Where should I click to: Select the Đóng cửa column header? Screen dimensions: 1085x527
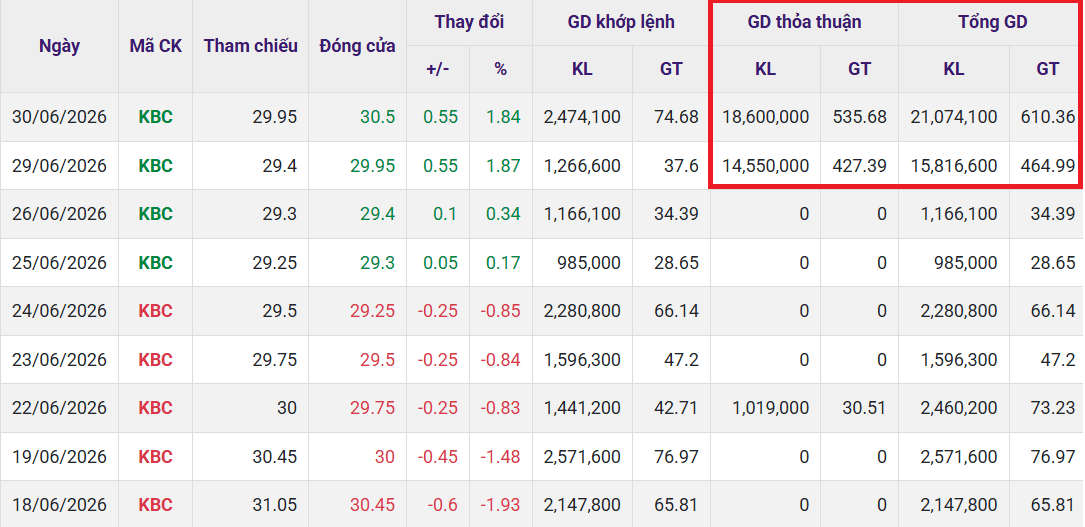point(357,46)
